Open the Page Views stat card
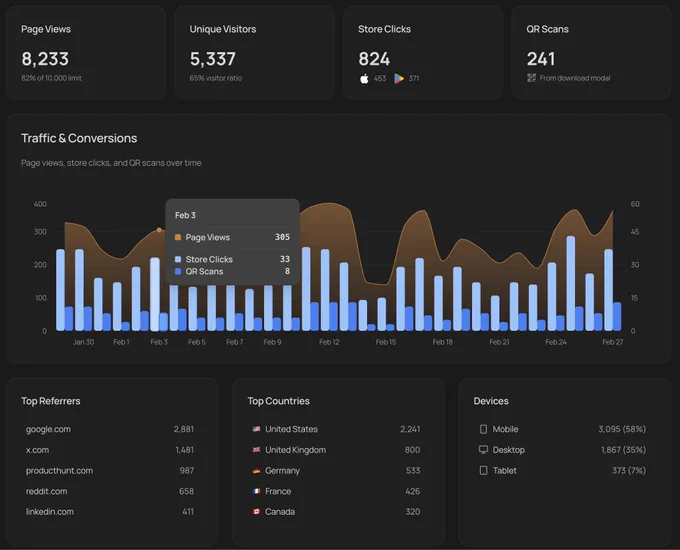Image resolution: width=680 pixels, height=550 pixels. pos(86,52)
